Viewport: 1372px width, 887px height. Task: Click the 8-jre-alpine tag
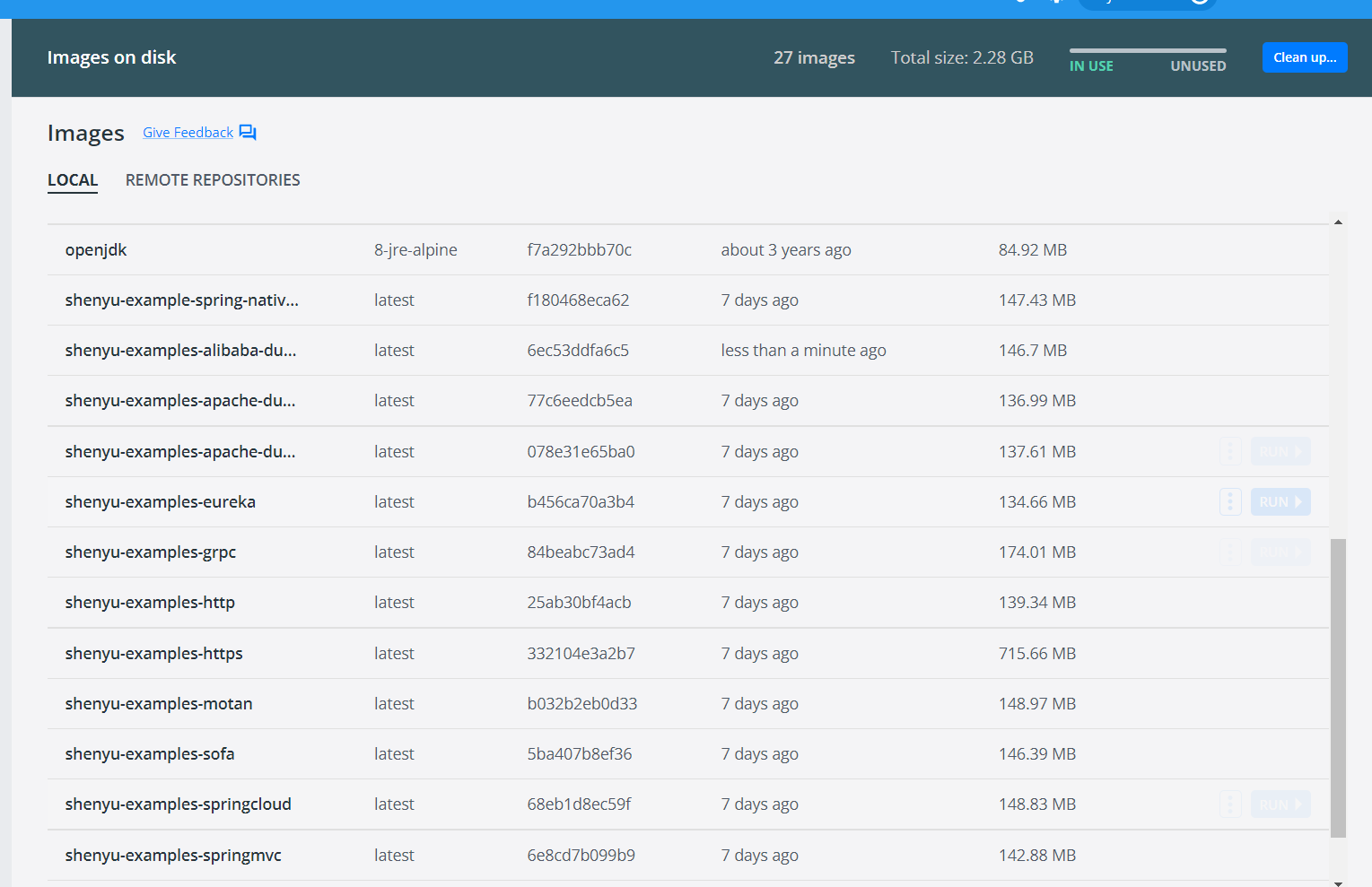click(415, 250)
